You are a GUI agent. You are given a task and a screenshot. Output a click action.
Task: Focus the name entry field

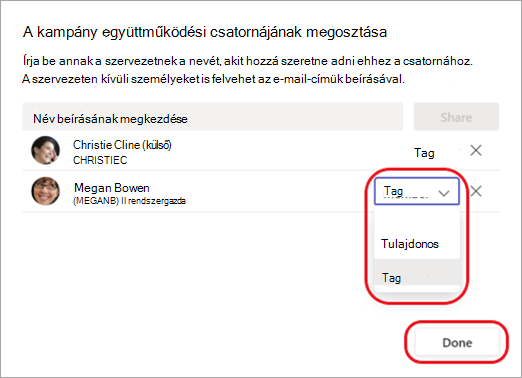click(213, 117)
